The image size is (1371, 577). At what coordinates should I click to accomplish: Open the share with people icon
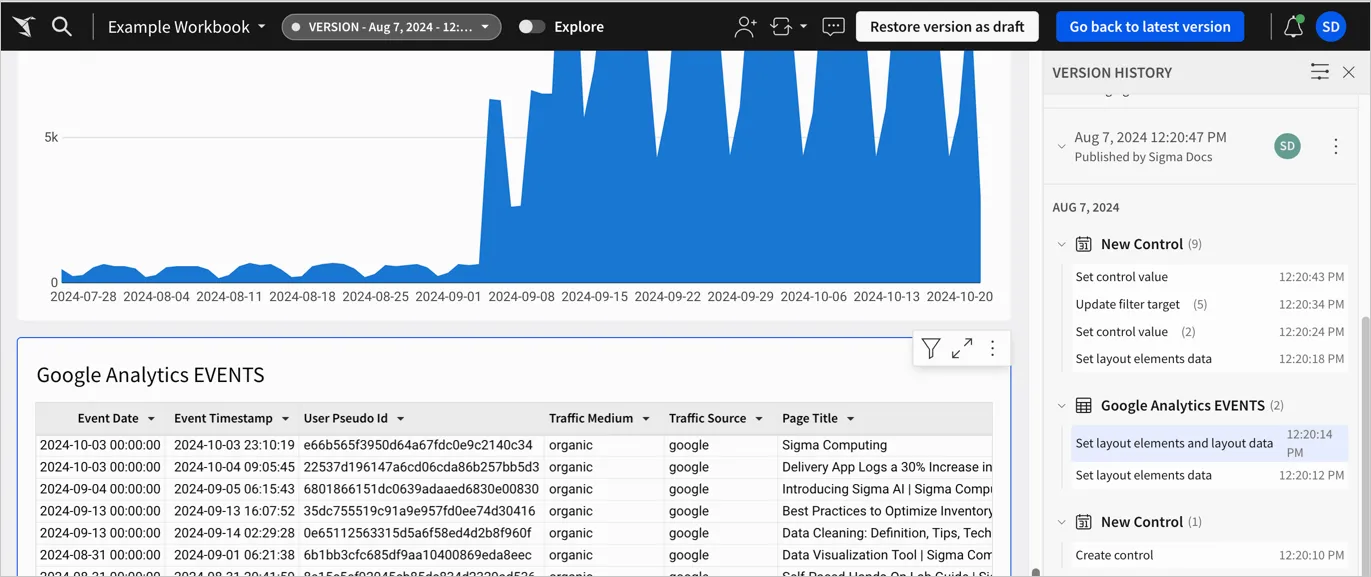[745, 27]
